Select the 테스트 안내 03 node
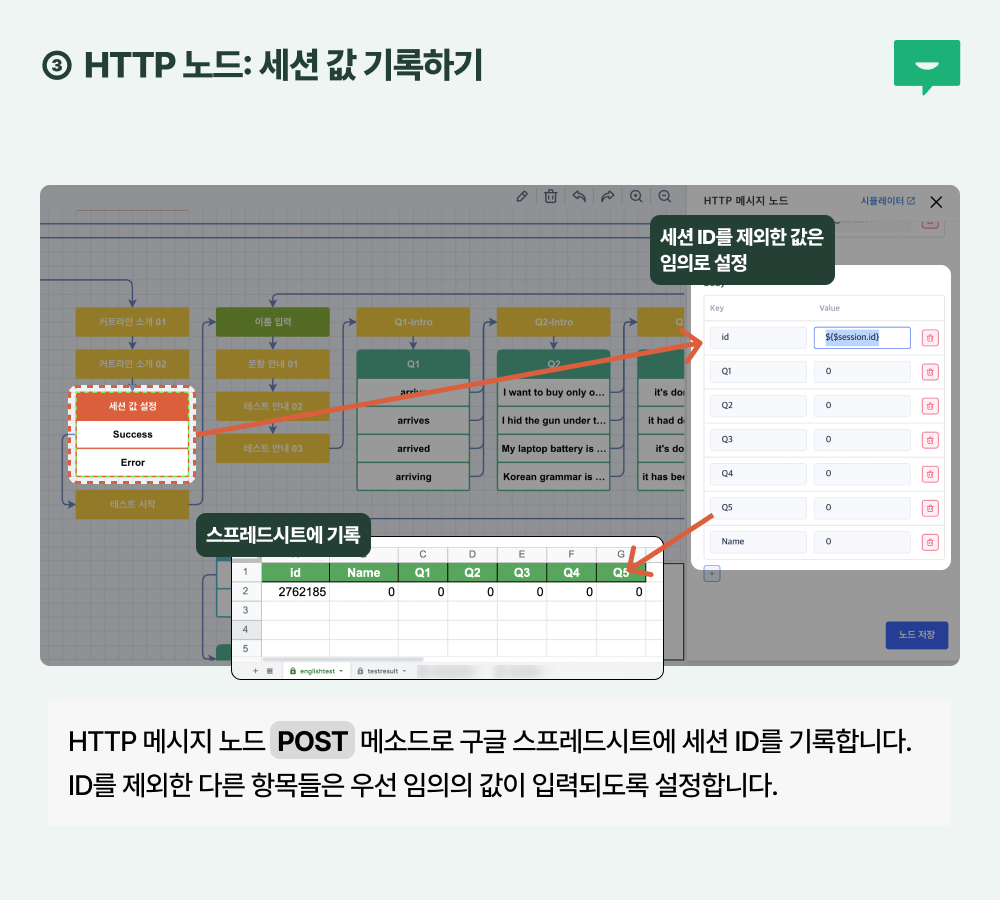 coord(273,448)
